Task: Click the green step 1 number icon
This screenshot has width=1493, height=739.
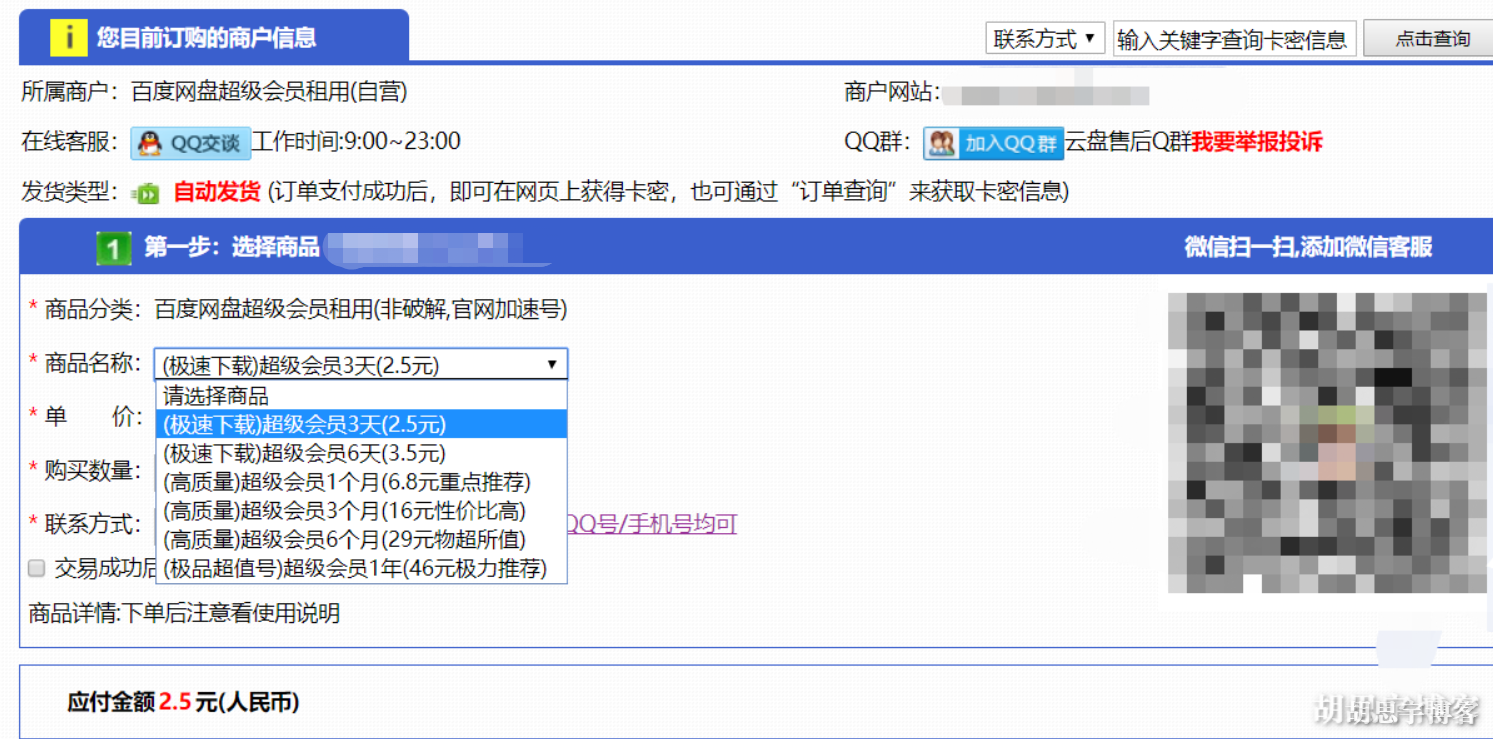Action: coord(113,248)
